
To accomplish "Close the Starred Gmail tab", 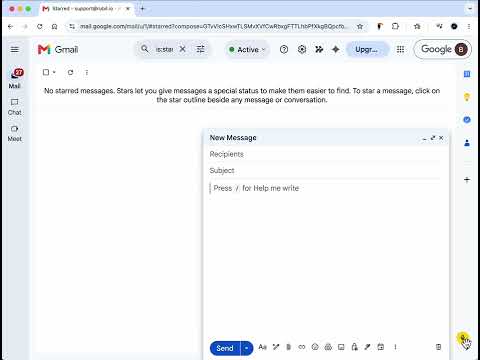I will [128, 9].
